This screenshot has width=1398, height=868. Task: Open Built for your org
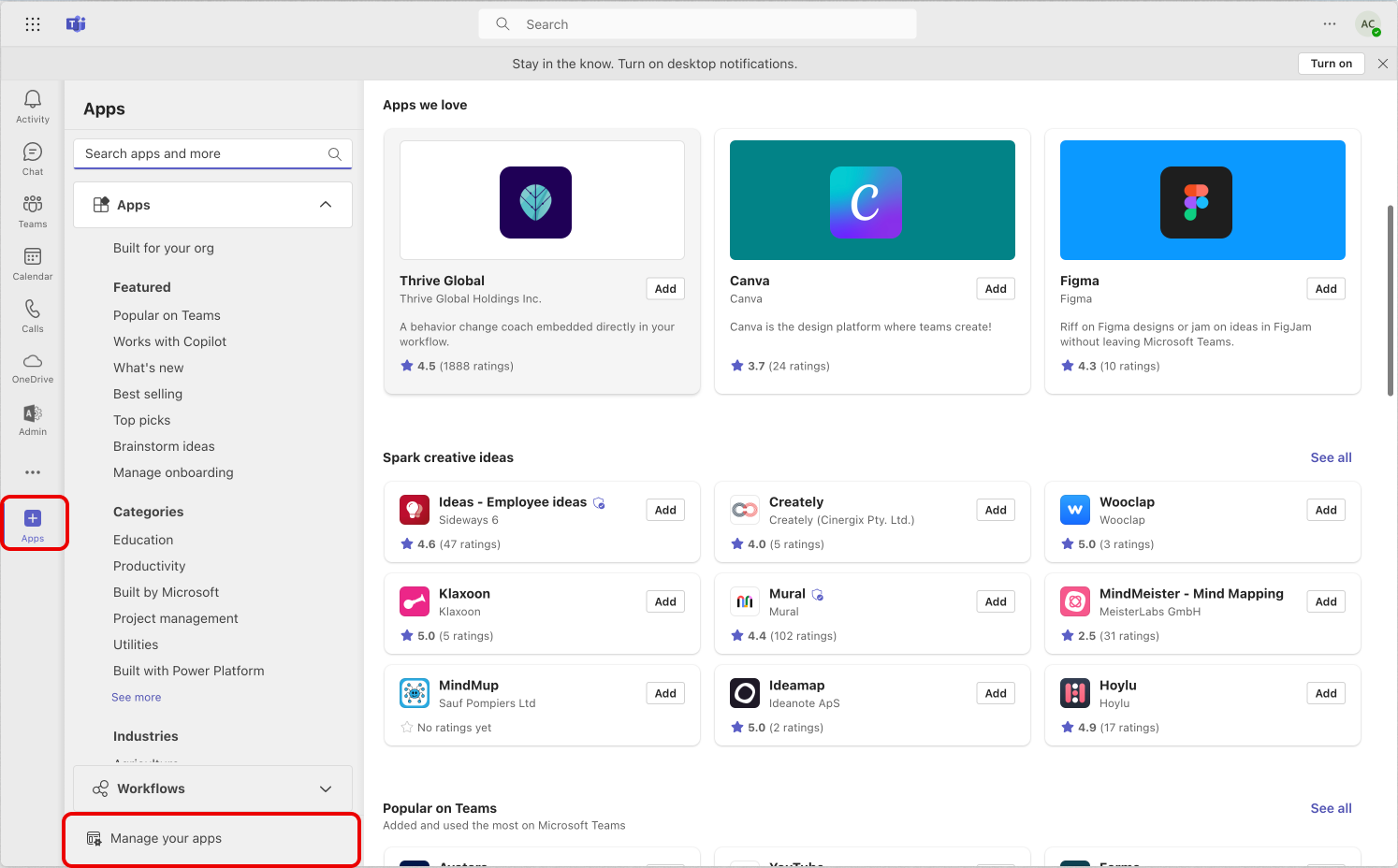164,248
